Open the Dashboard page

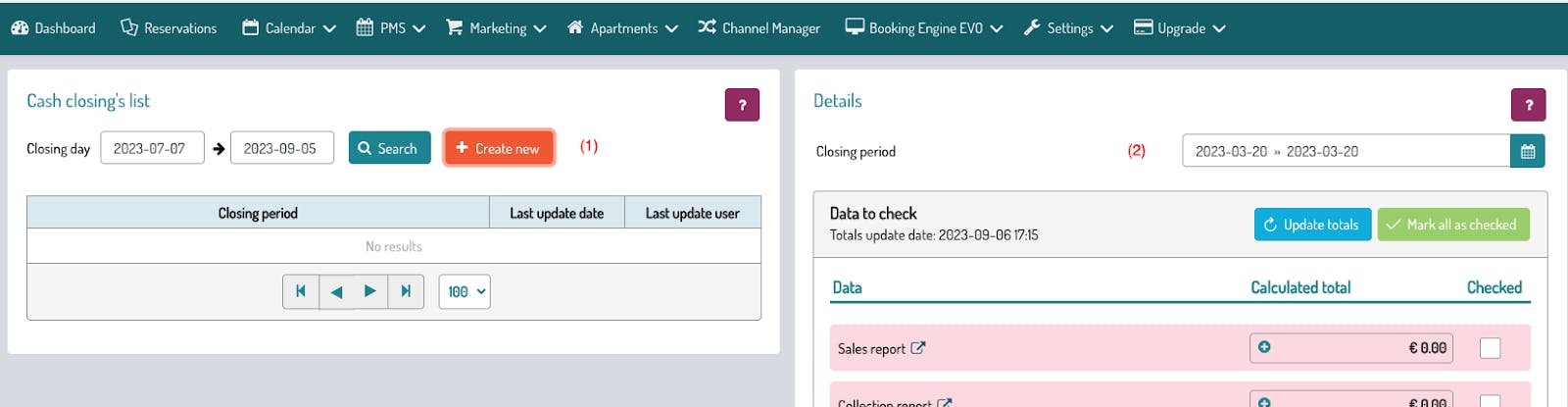pos(54,28)
